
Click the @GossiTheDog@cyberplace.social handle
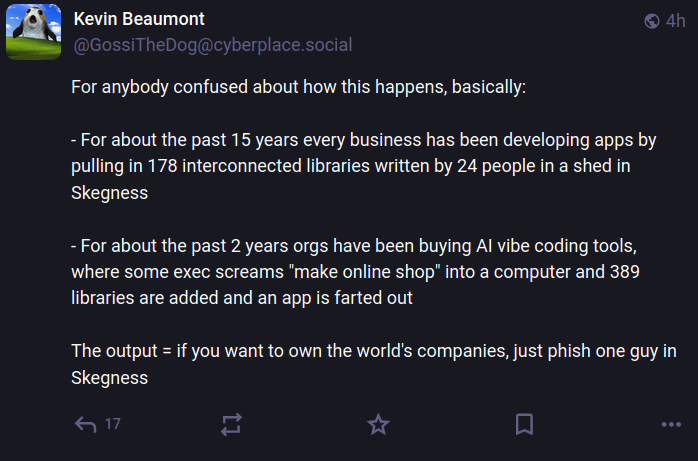[213, 45]
